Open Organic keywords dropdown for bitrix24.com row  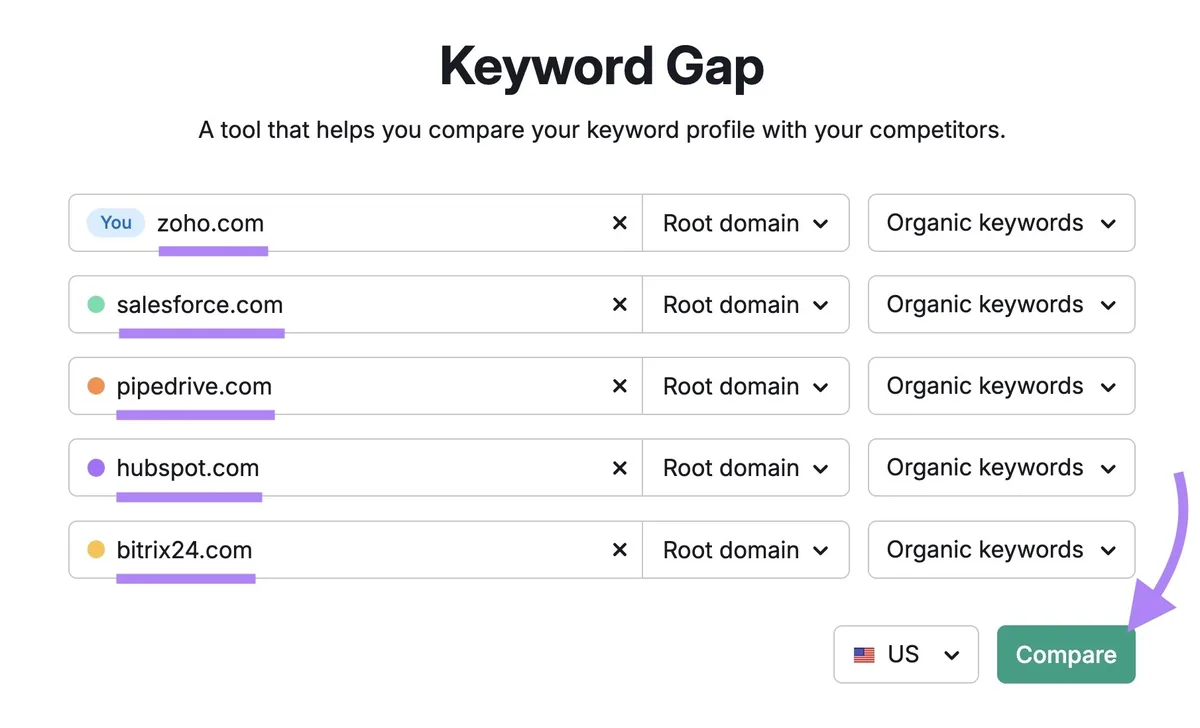coord(1001,550)
